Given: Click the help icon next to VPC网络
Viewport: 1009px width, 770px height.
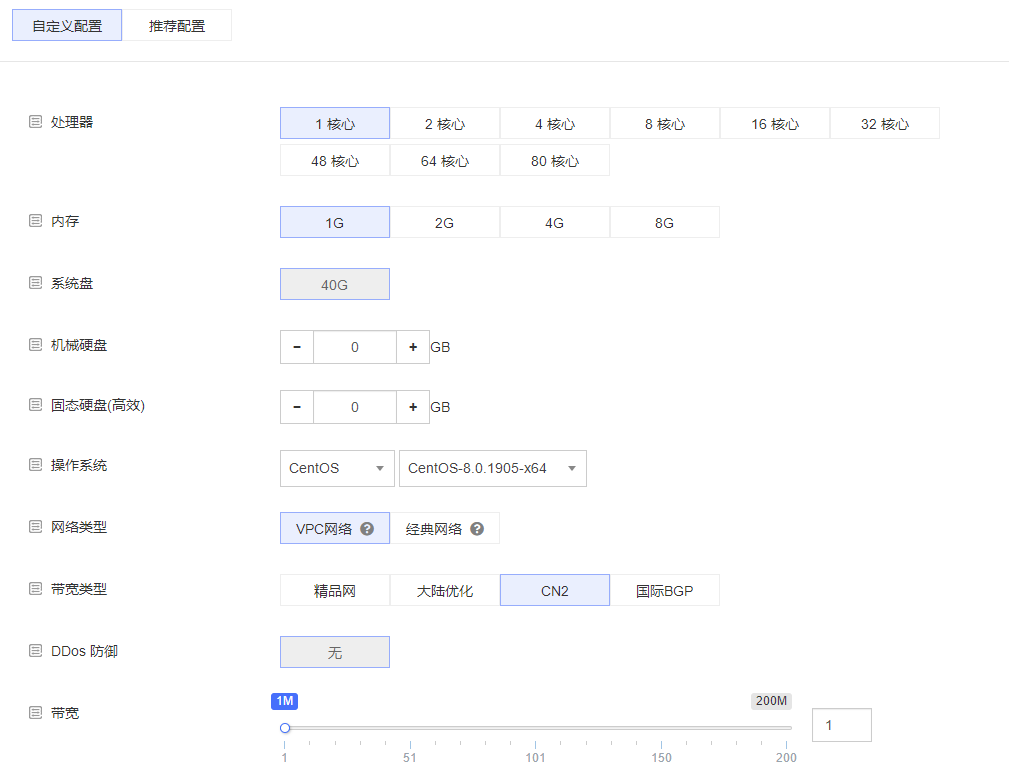Looking at the screenshot, I should (367, 529).
